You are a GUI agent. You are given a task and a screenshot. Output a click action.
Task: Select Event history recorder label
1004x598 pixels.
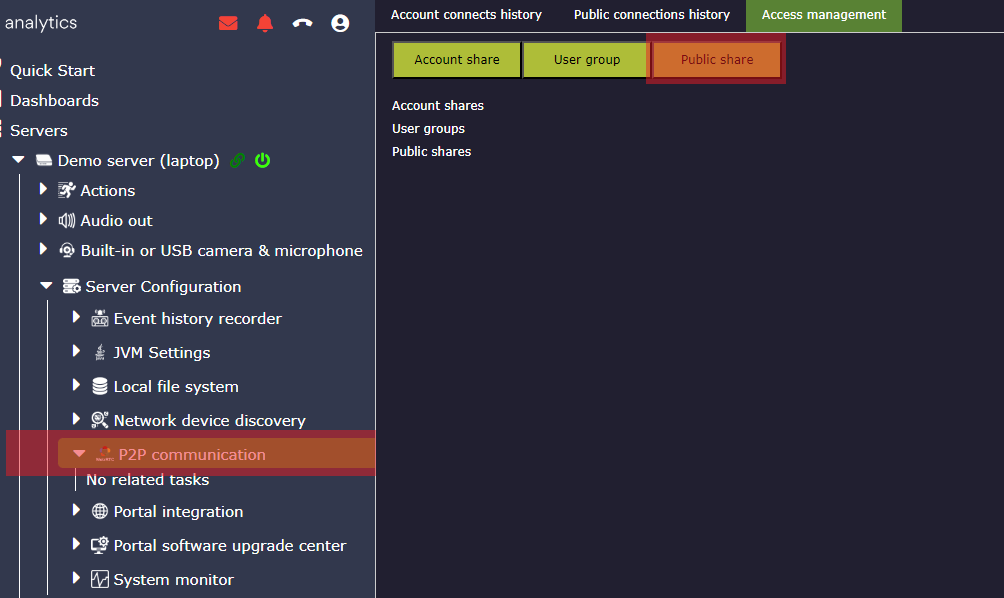point(197,318)
